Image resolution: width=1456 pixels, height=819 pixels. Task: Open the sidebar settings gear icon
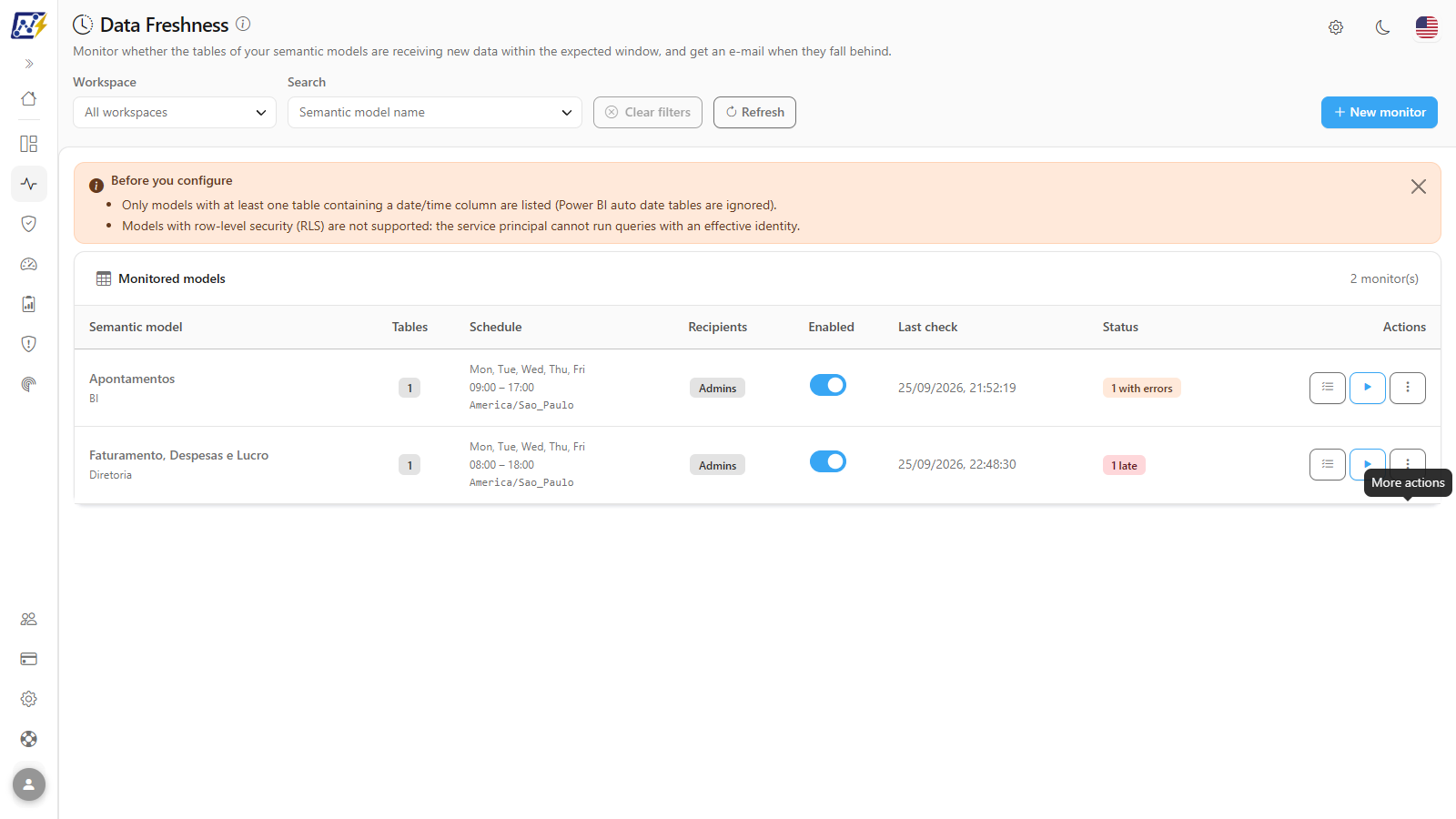click(29, 699)
